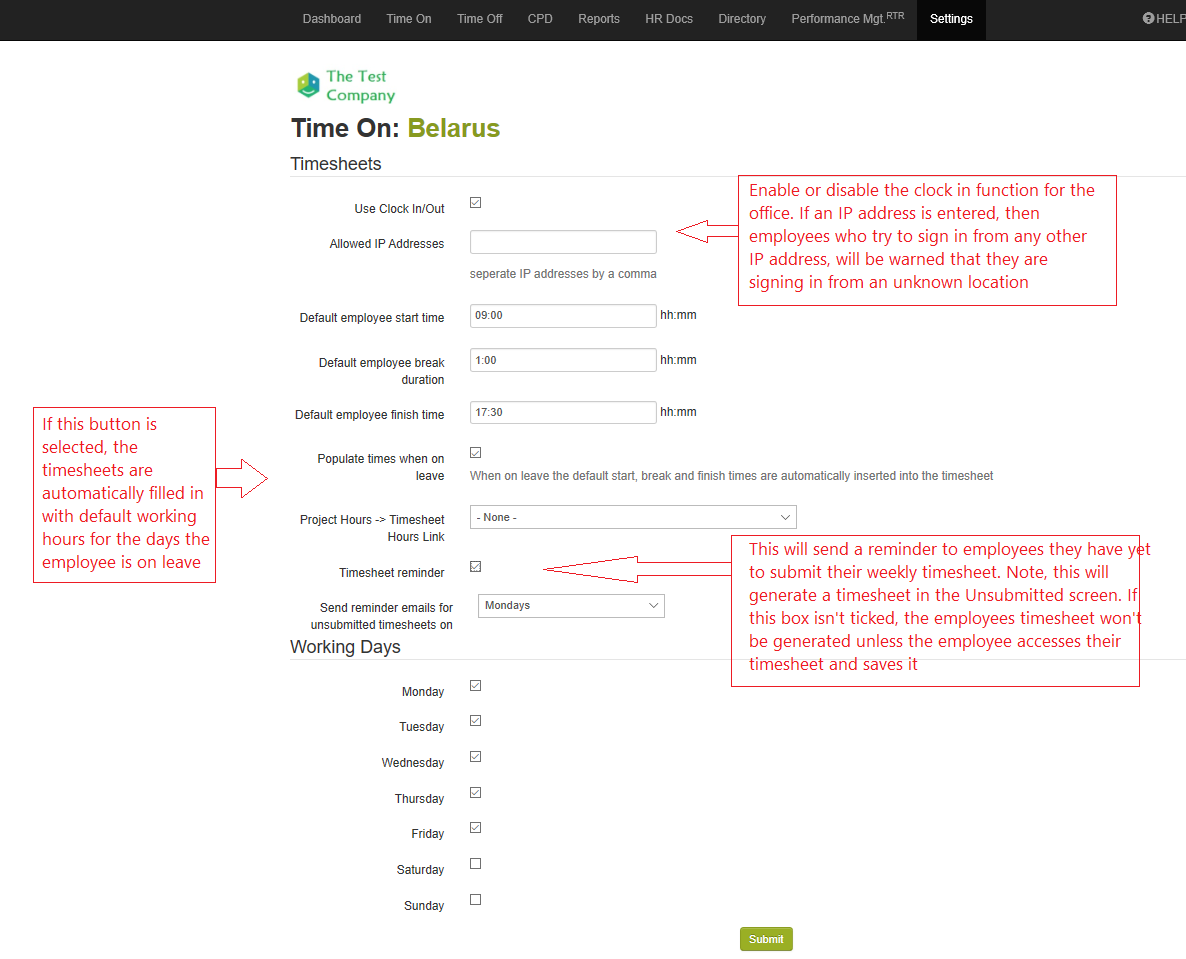1186x959 pixels.
Task: Switch to the HR Docs menu
Action: tap(669, 19)
